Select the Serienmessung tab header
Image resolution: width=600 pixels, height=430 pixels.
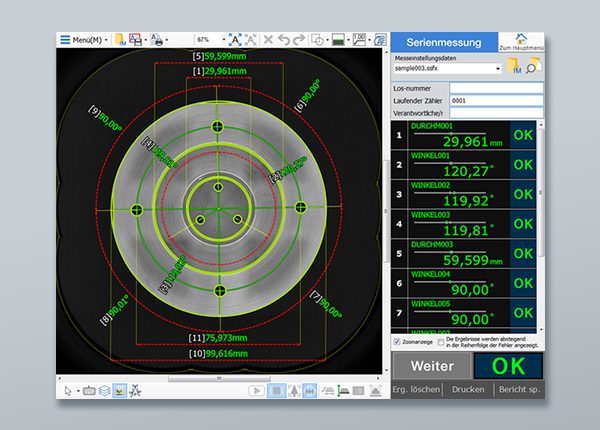click(x=444, y=42)
